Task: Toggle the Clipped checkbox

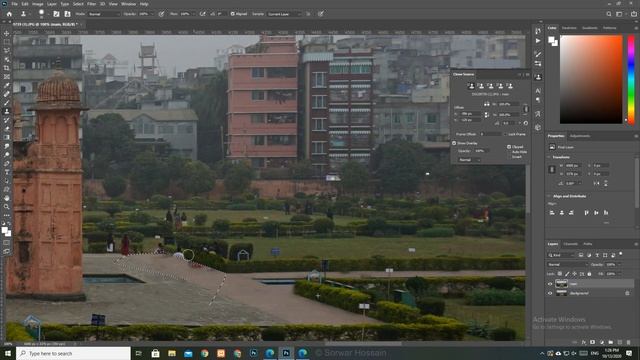Action: tap(509, 147)
